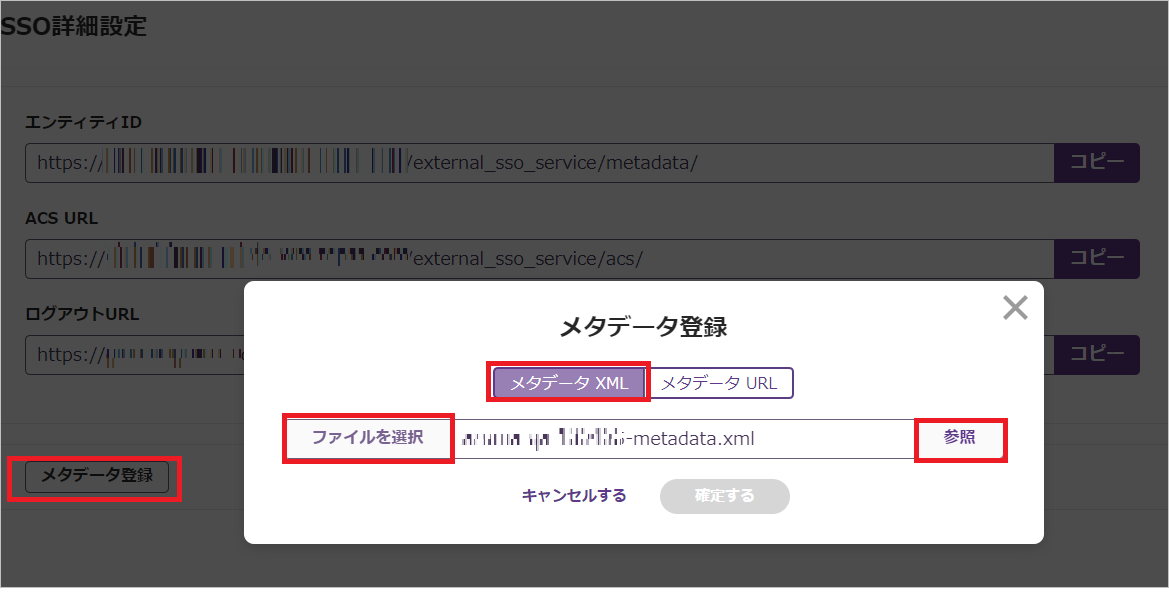Screen dimensions: 1169x594
Task: Click the ACS URL input field
Action: (540, 259)
